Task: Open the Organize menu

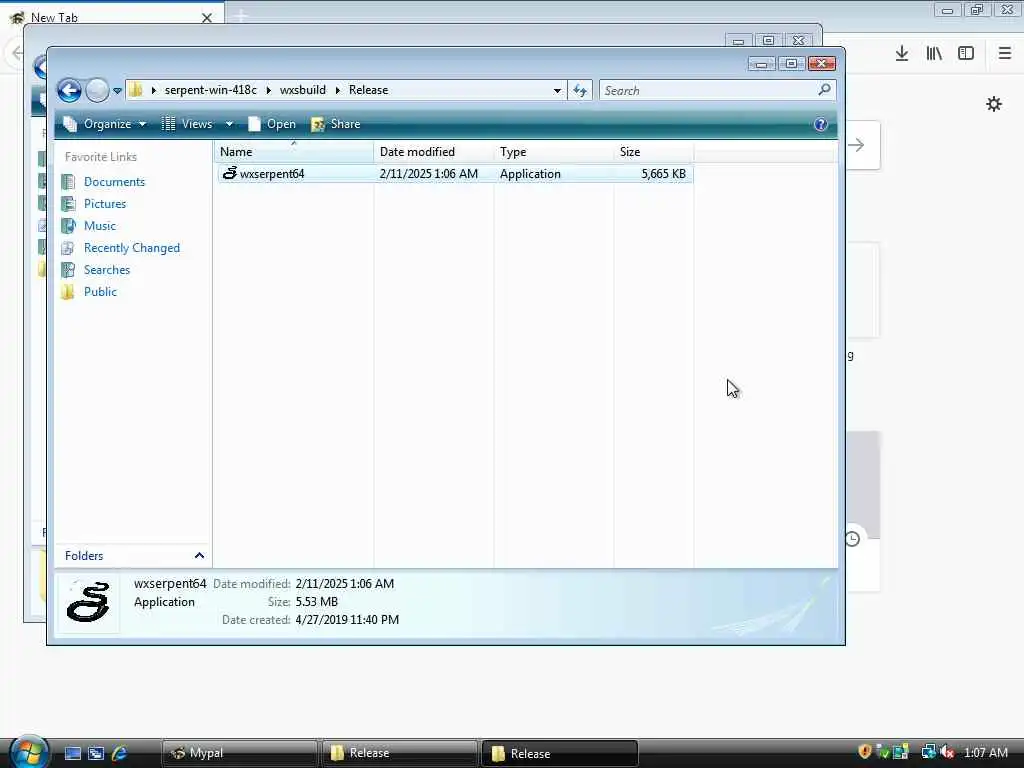Action: [x=104, y=124]
